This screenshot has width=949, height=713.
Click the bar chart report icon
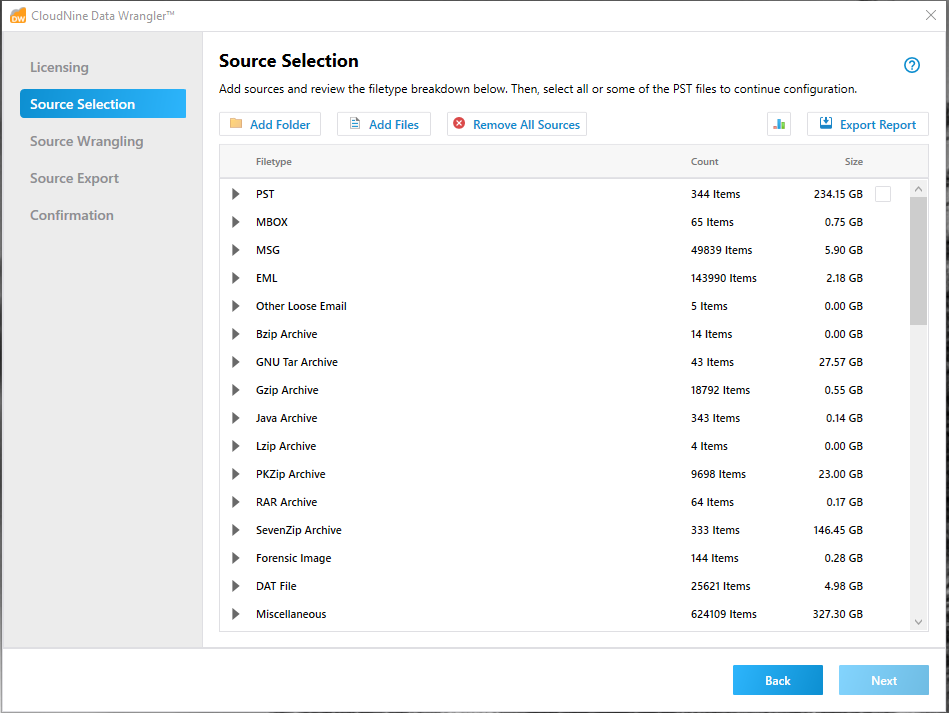779,124
